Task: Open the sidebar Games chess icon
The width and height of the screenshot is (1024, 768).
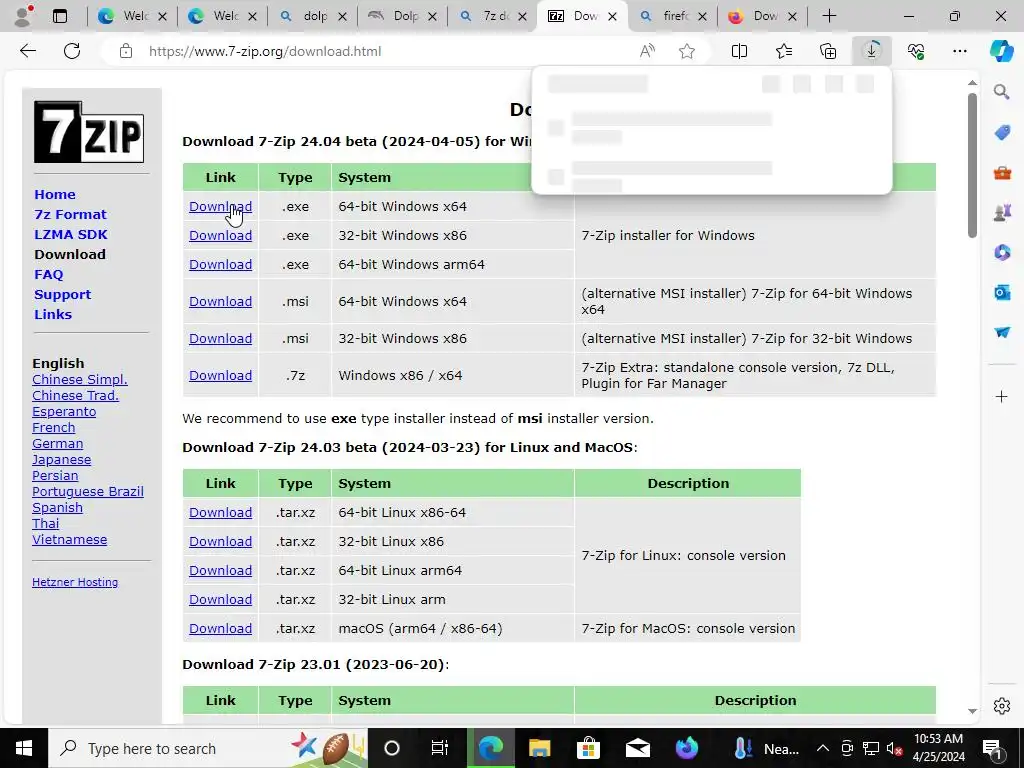Action: click(x=1002, y=212)
